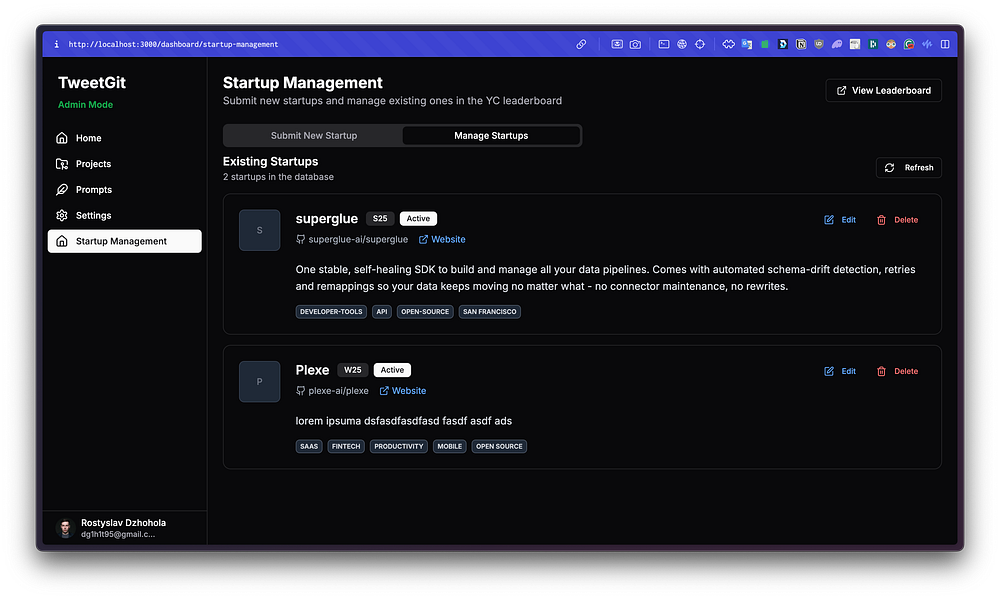Screen dimensions: 1000x599
Task: Click '2 startups in the database' text
Action: coord(278,177)
